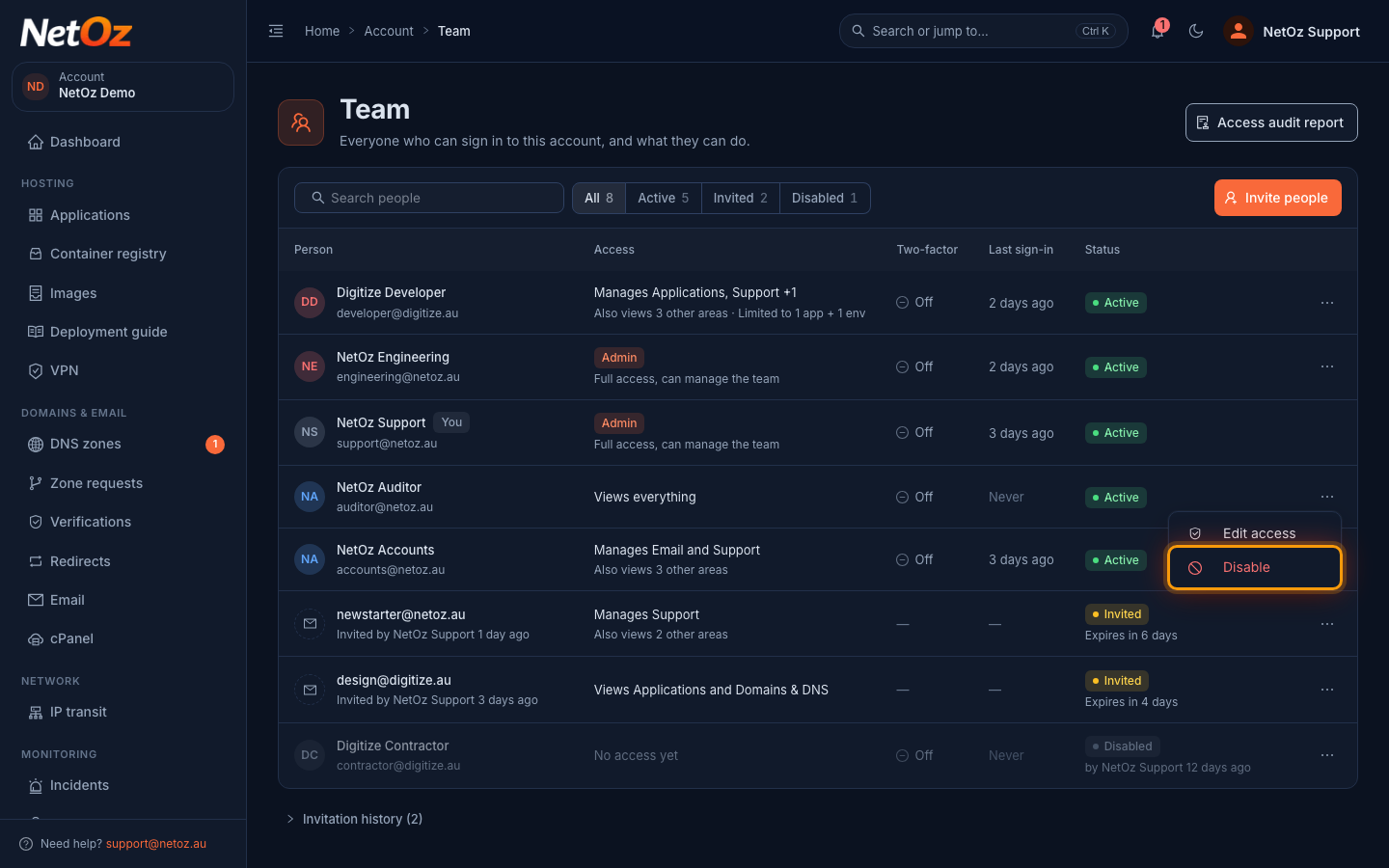Choose Disable in the context menu
Viewport: 1389px width, 868px height.
tap(1254, 567)
